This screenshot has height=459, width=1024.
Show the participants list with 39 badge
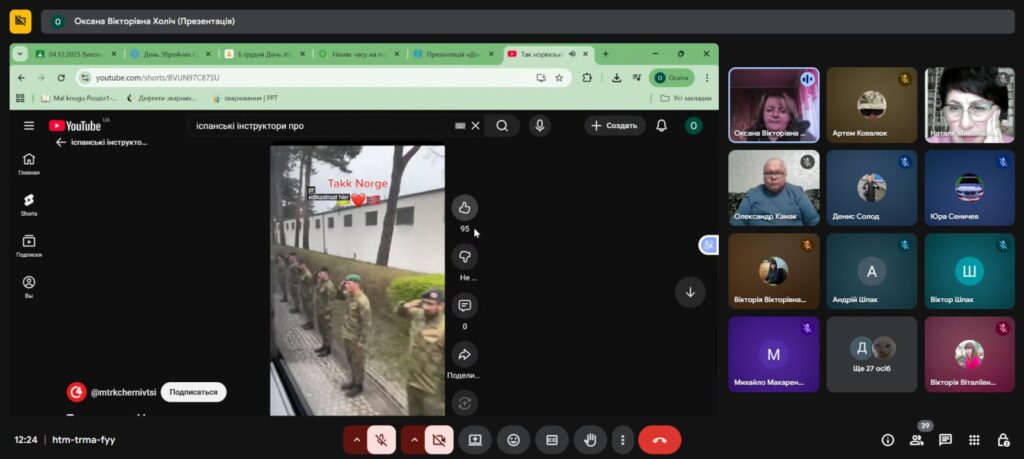click(916, 440)
